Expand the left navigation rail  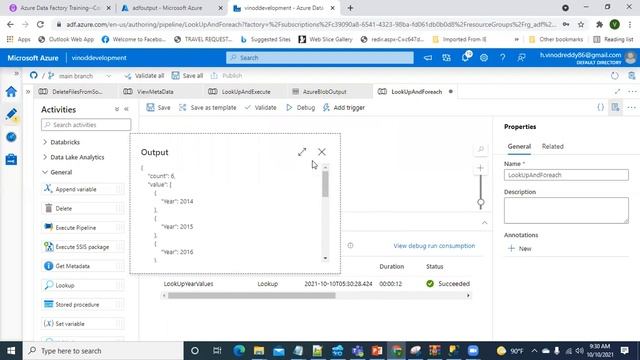click(16, 73)
